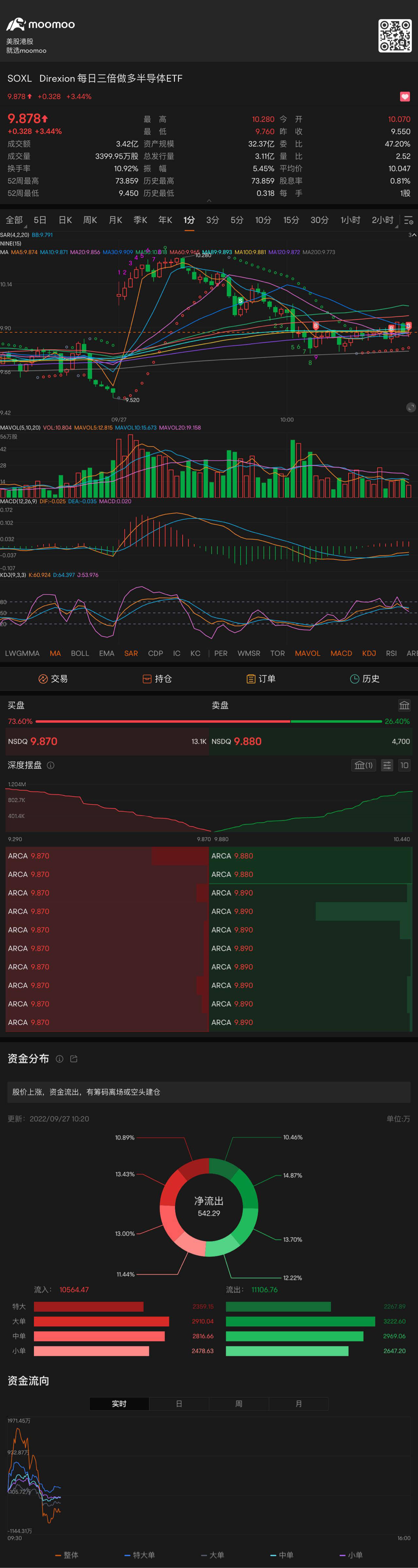The image size is (418, 1568).
Task: Toggle the RSI indicator
Action: tap(391, 653)
